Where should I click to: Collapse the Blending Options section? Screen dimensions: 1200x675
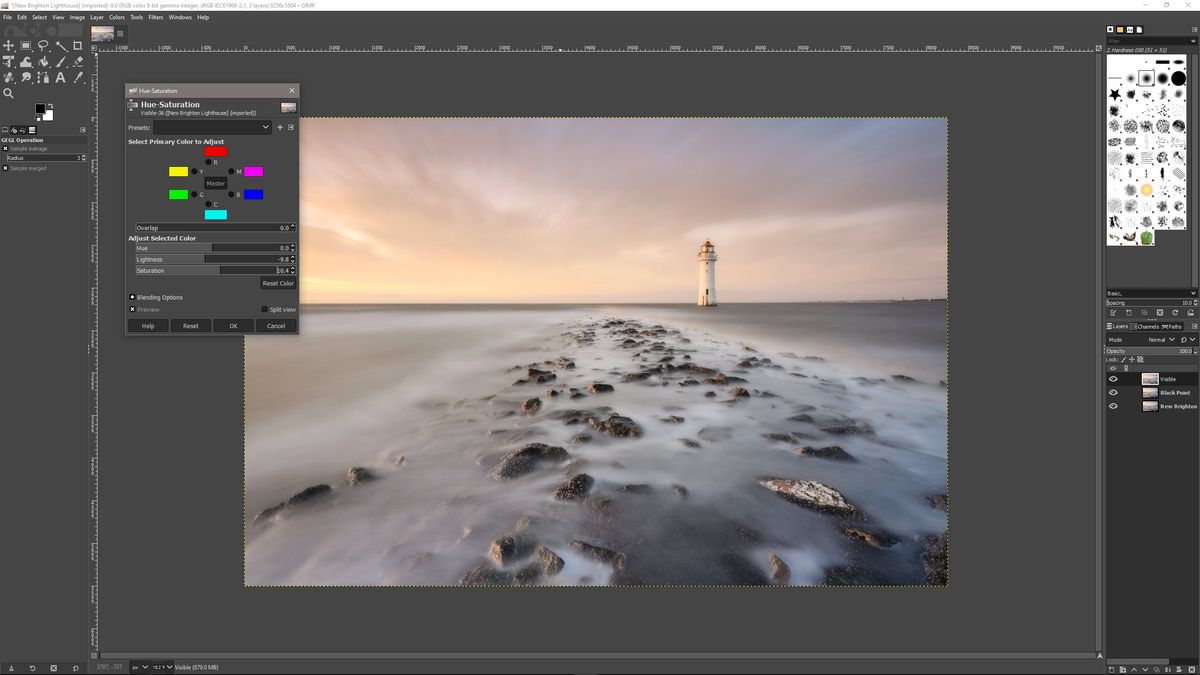tap(131, 297)
